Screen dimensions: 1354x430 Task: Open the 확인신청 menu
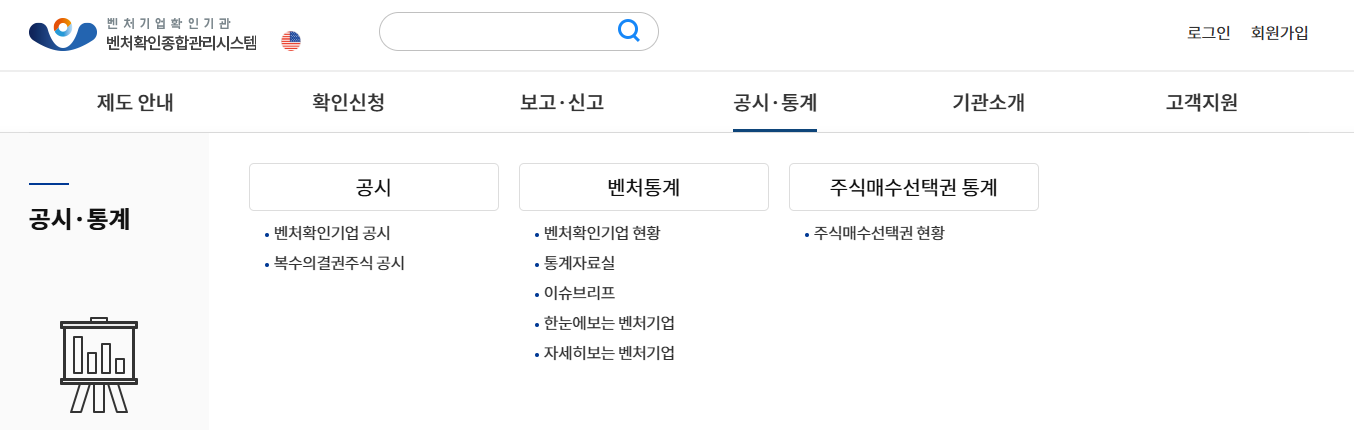coord(348,102)
